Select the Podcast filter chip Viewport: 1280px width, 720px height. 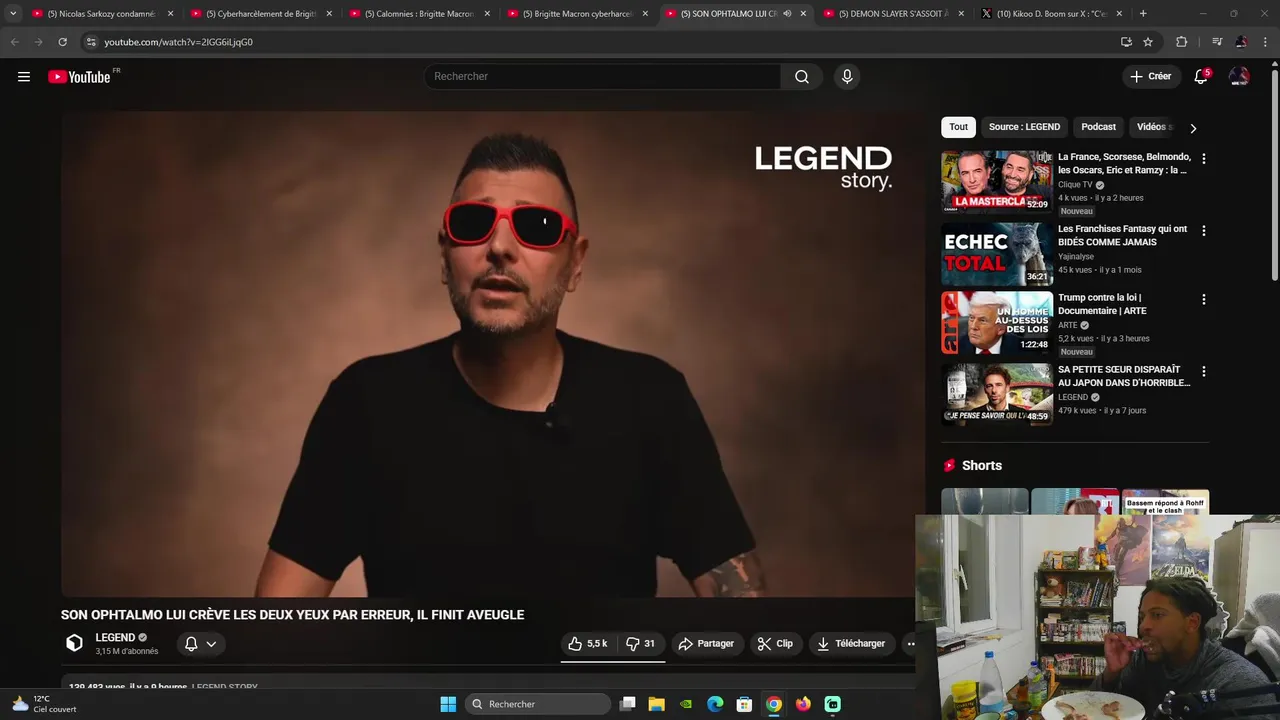(1098, 127)
